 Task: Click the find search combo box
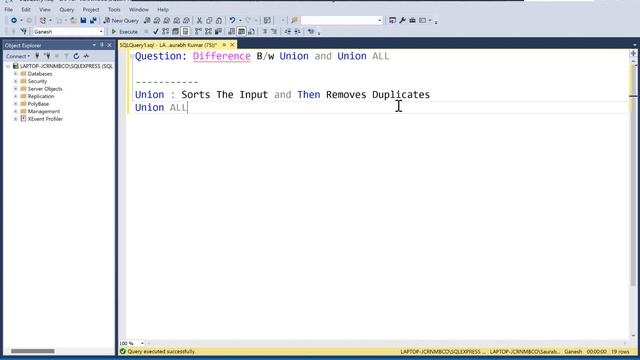tap(342, 20)
